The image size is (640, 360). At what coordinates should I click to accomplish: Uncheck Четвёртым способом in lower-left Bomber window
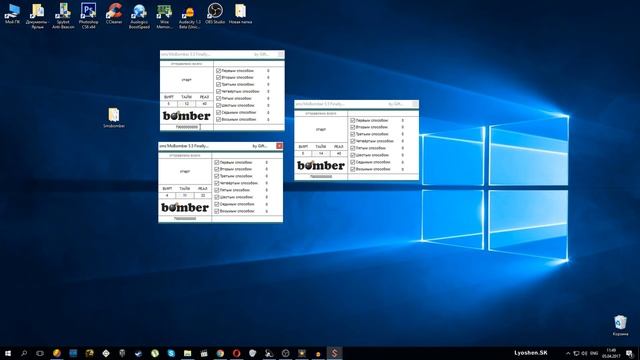[217, 183]
